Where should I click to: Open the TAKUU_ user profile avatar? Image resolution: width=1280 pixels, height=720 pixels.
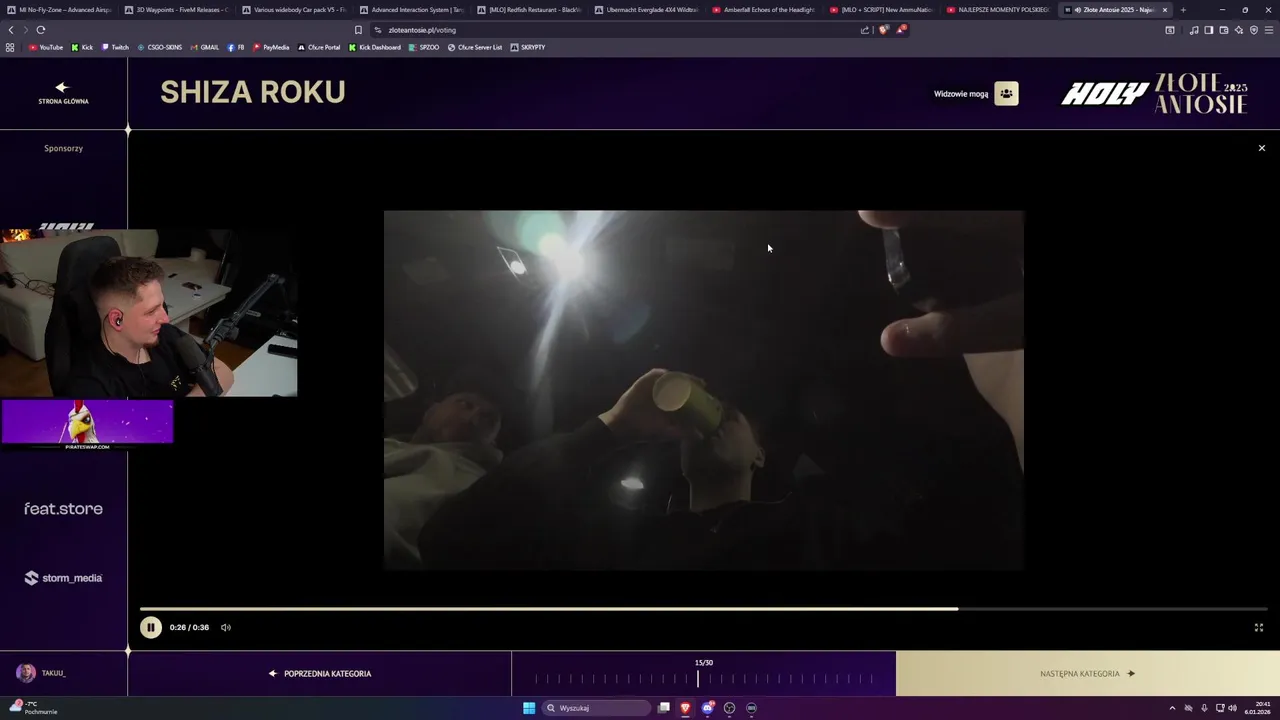point(26,673)
